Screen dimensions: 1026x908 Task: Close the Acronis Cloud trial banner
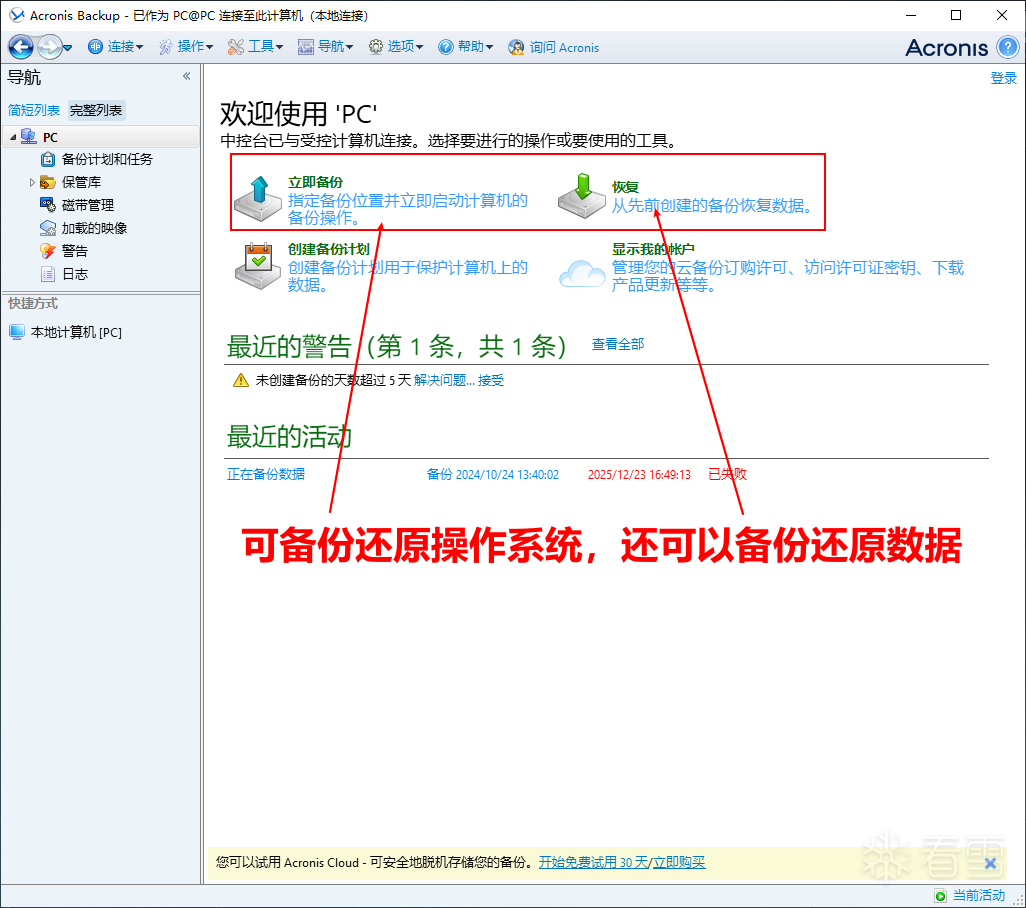tap(990, 864)
